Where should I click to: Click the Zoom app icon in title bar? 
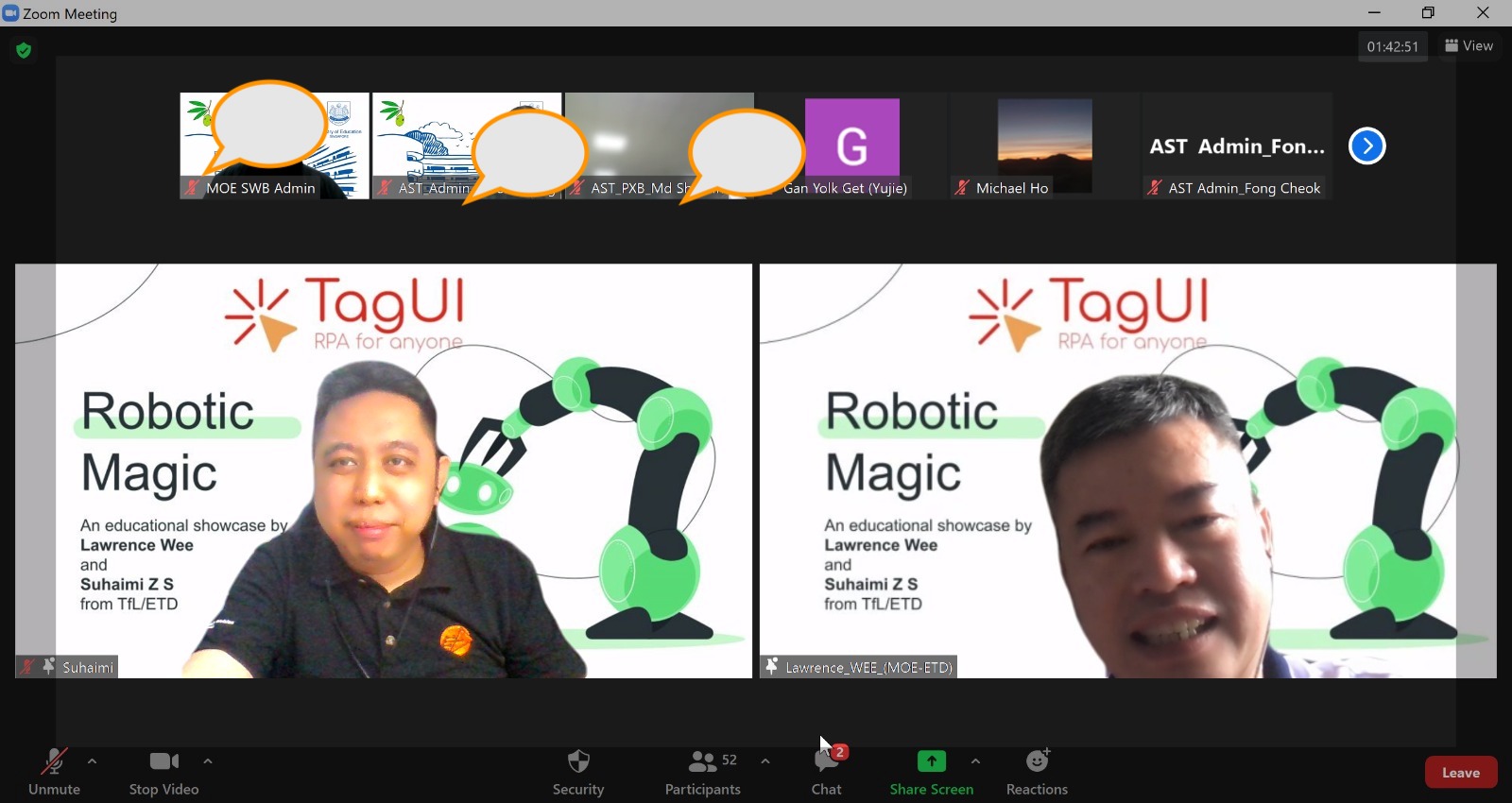(x=11, y=13)
